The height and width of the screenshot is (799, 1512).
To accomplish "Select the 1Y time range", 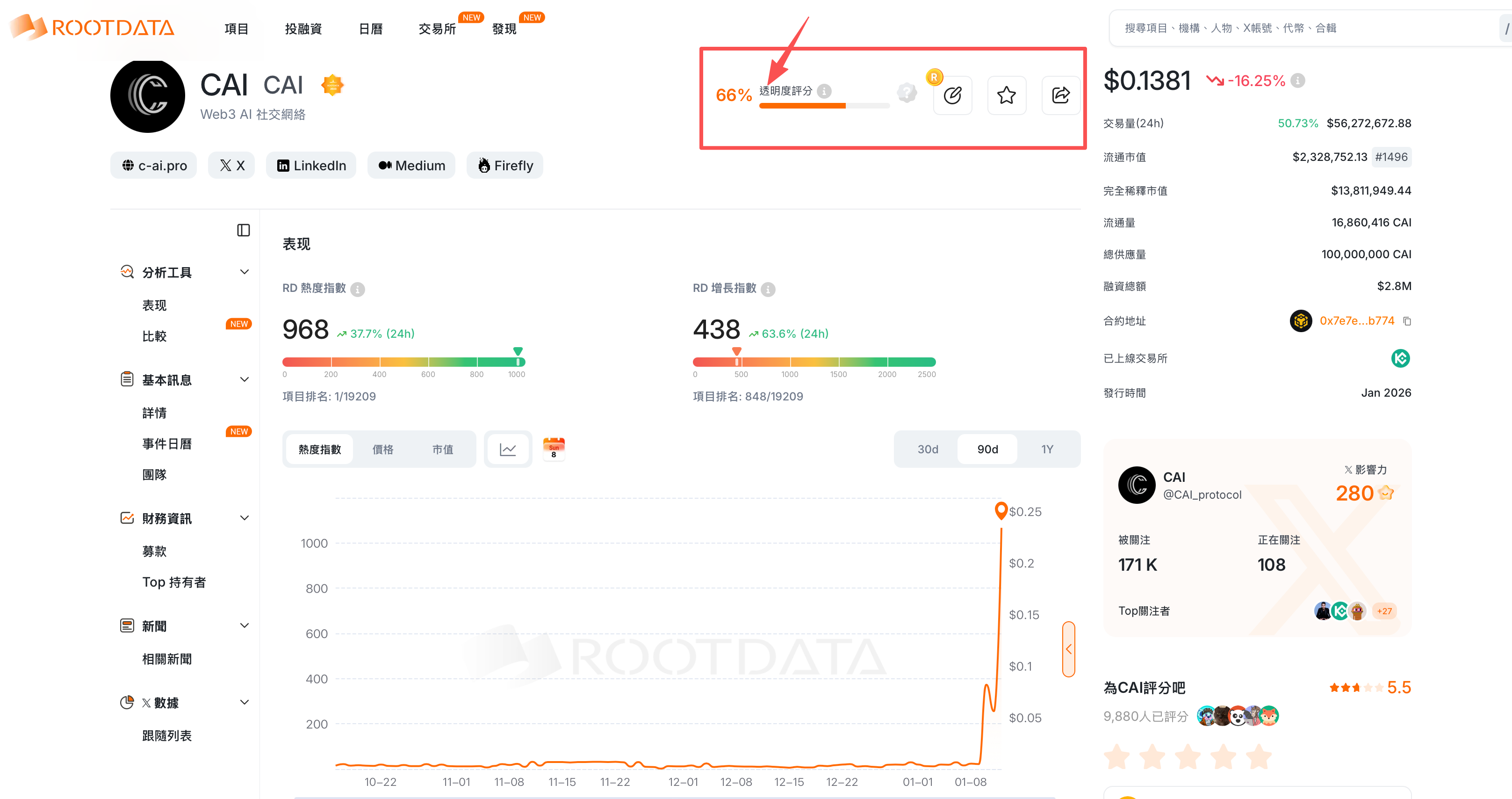I will click(1047, 450).
